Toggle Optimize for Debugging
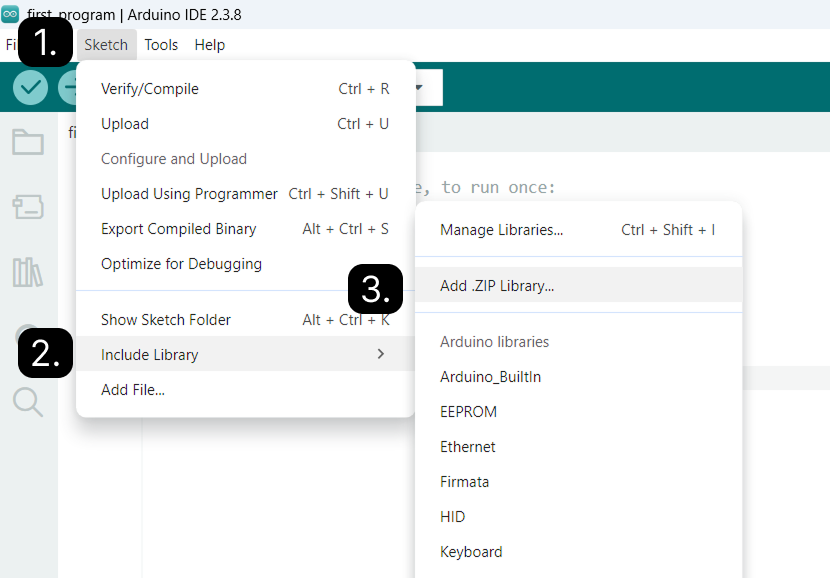 (245, 264)
